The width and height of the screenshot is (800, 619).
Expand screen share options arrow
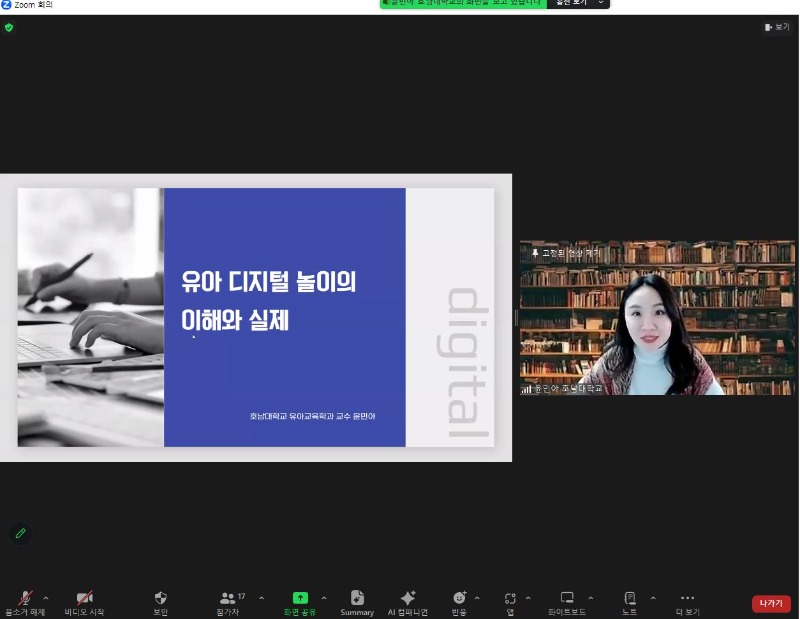point(323,598)
